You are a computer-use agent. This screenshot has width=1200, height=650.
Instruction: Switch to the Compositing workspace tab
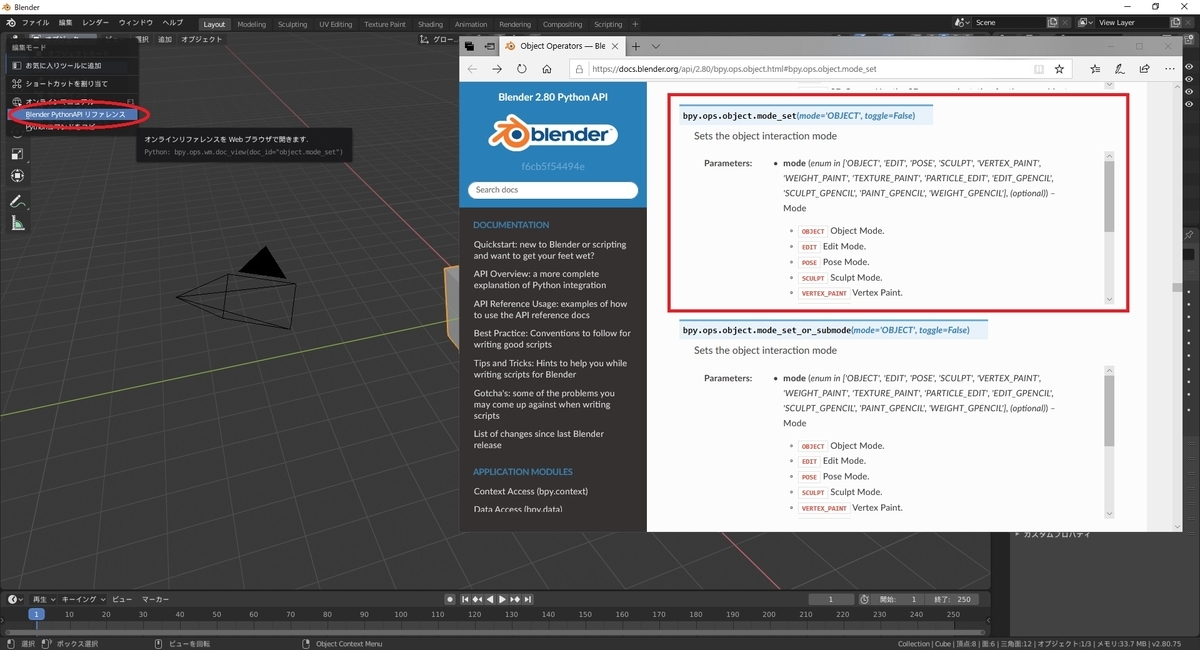562,24
